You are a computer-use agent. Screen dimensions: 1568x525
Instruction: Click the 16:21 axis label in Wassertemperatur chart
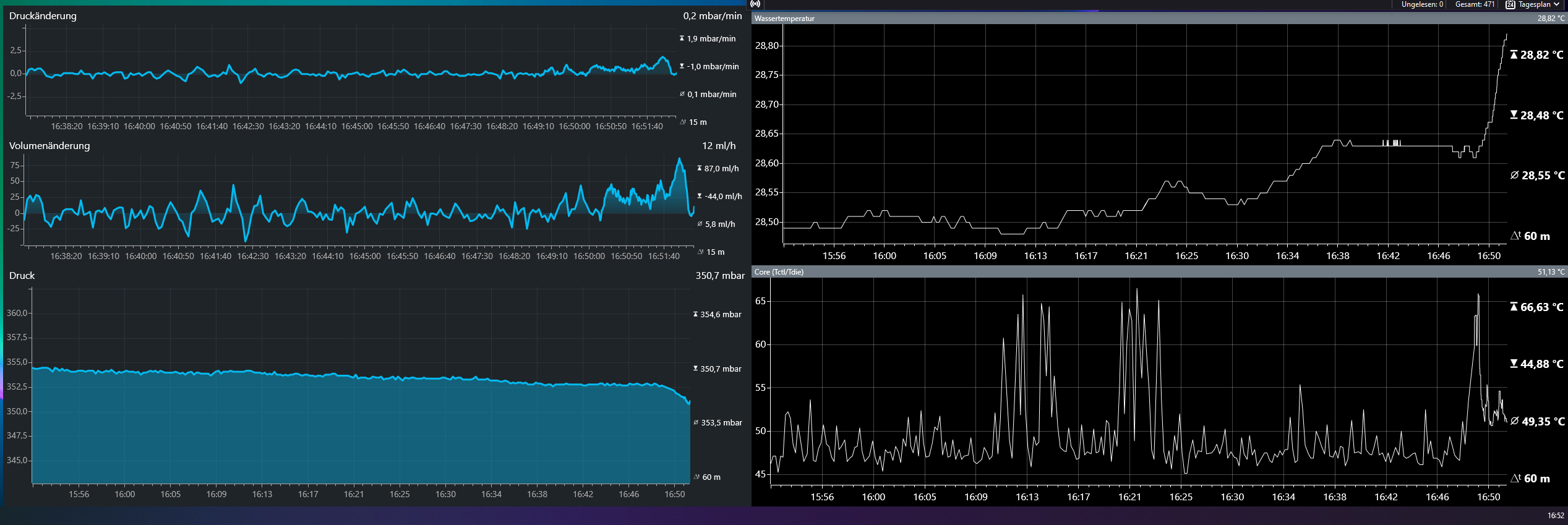tap(1136, 256)
